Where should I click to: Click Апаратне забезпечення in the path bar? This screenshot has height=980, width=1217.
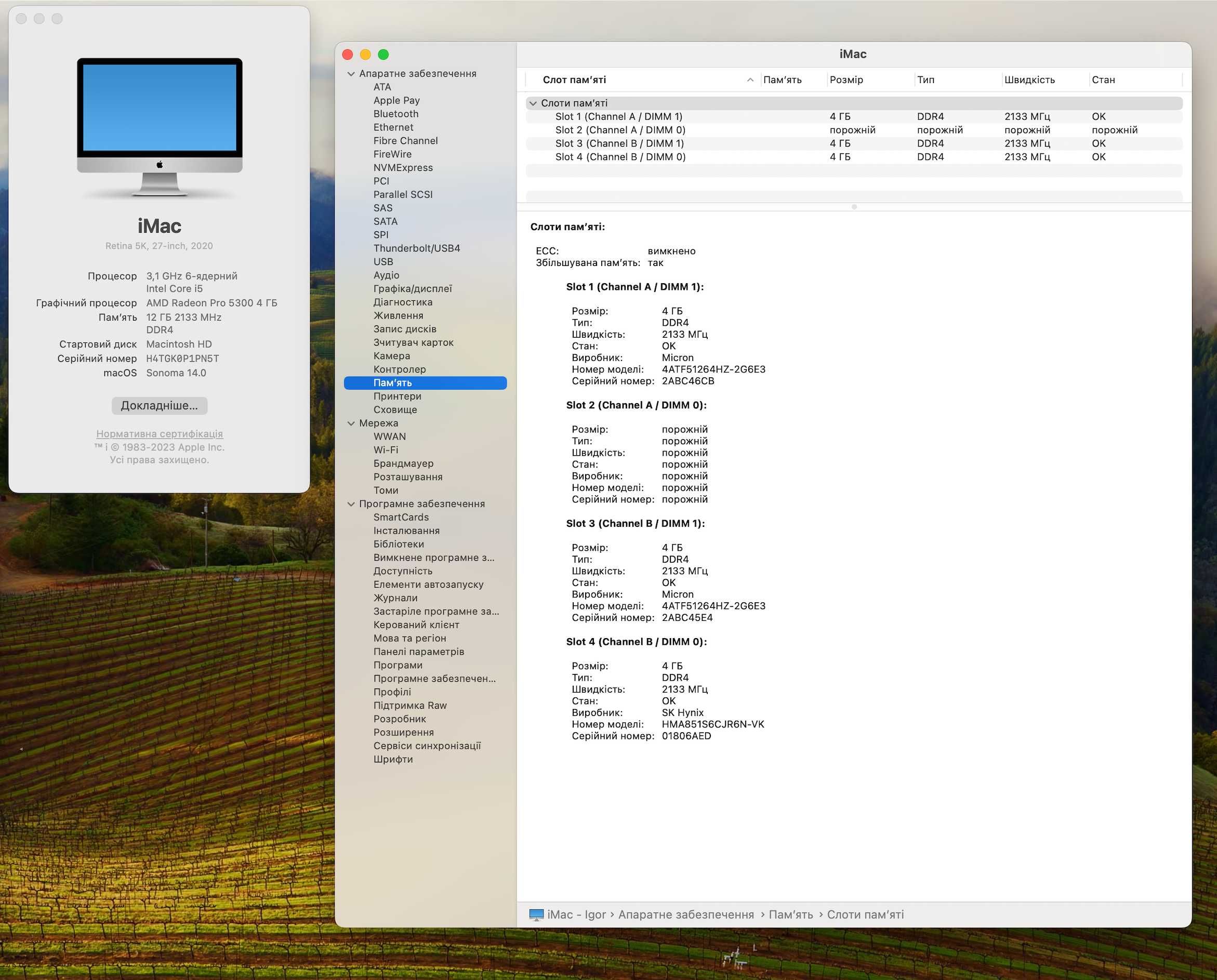(x=686, y=915)
